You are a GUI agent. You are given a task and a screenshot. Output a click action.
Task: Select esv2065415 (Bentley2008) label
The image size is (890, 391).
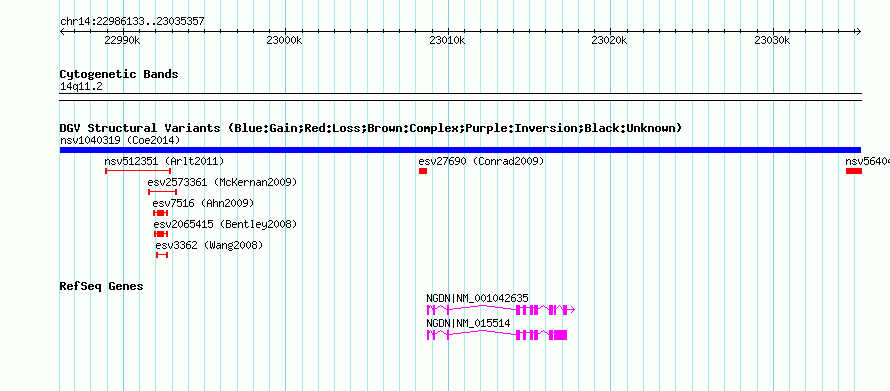click(225, 224)
